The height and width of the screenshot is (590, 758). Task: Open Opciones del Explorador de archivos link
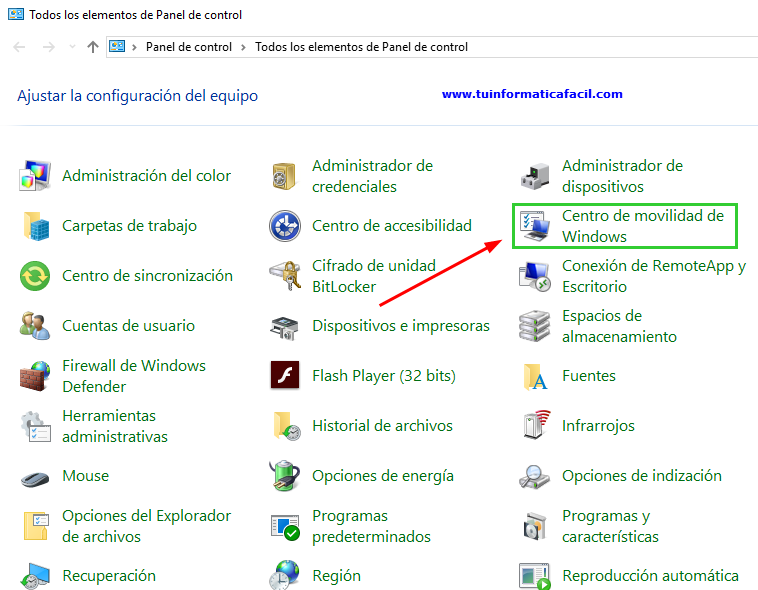(x=146, y=526)
